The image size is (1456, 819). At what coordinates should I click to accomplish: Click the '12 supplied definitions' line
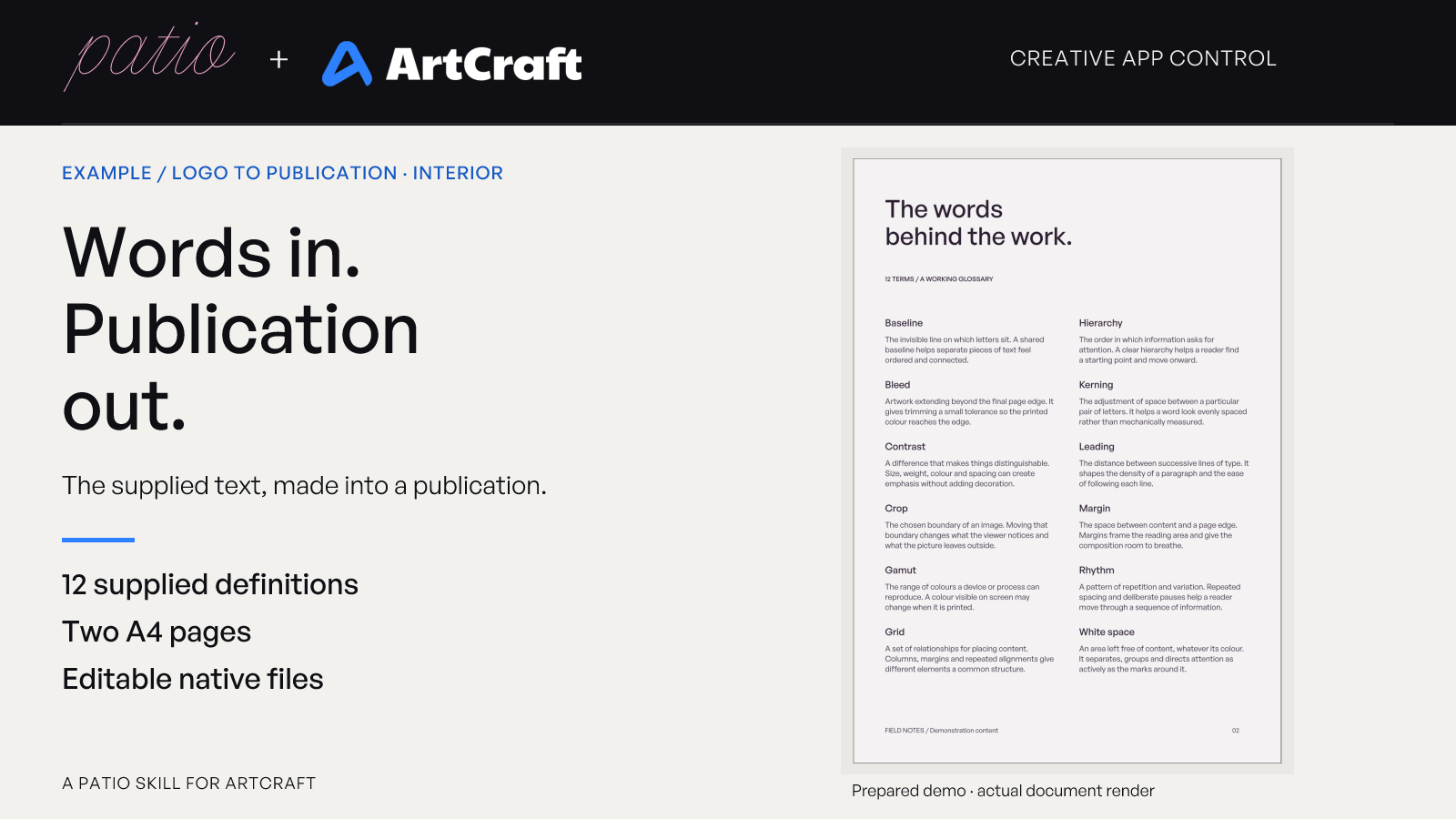click(210, 584)
